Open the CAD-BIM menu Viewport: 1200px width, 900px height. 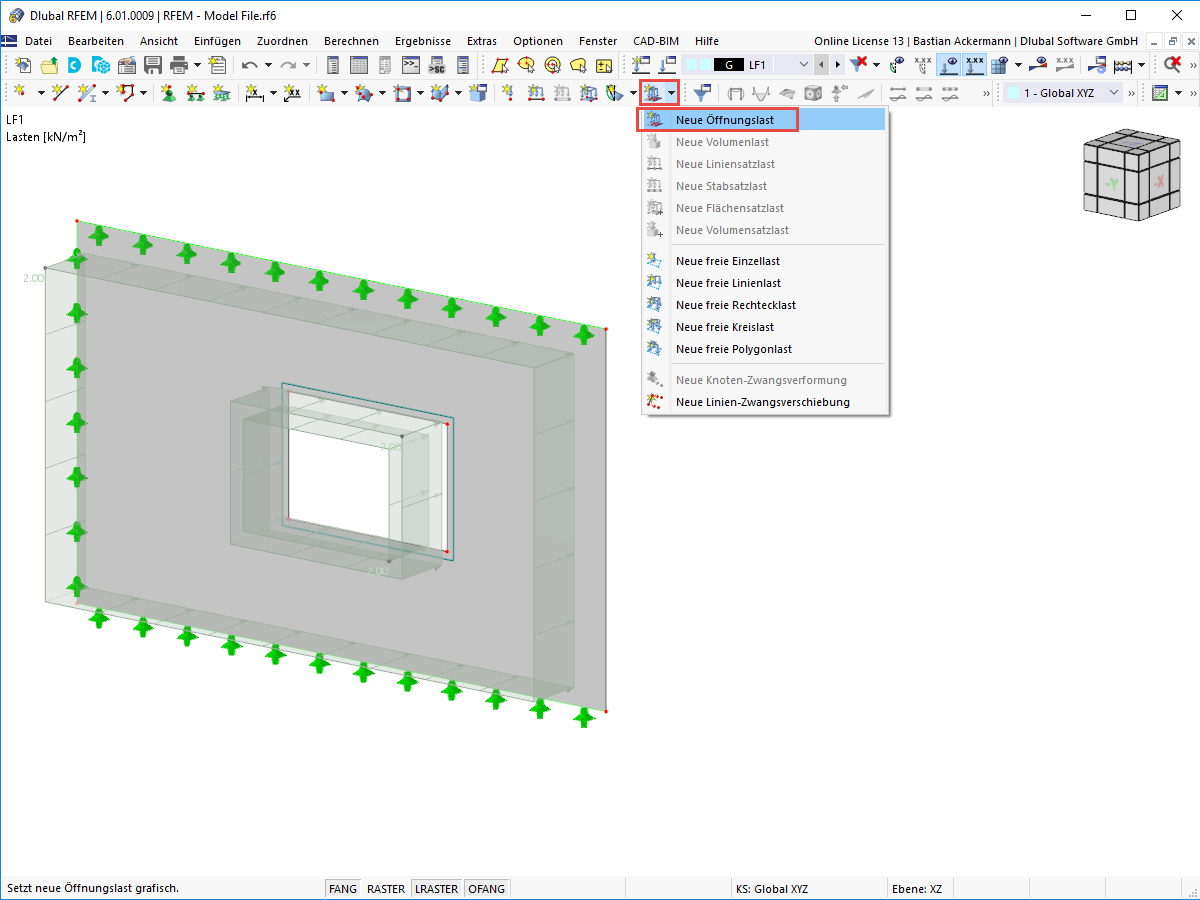656,41
